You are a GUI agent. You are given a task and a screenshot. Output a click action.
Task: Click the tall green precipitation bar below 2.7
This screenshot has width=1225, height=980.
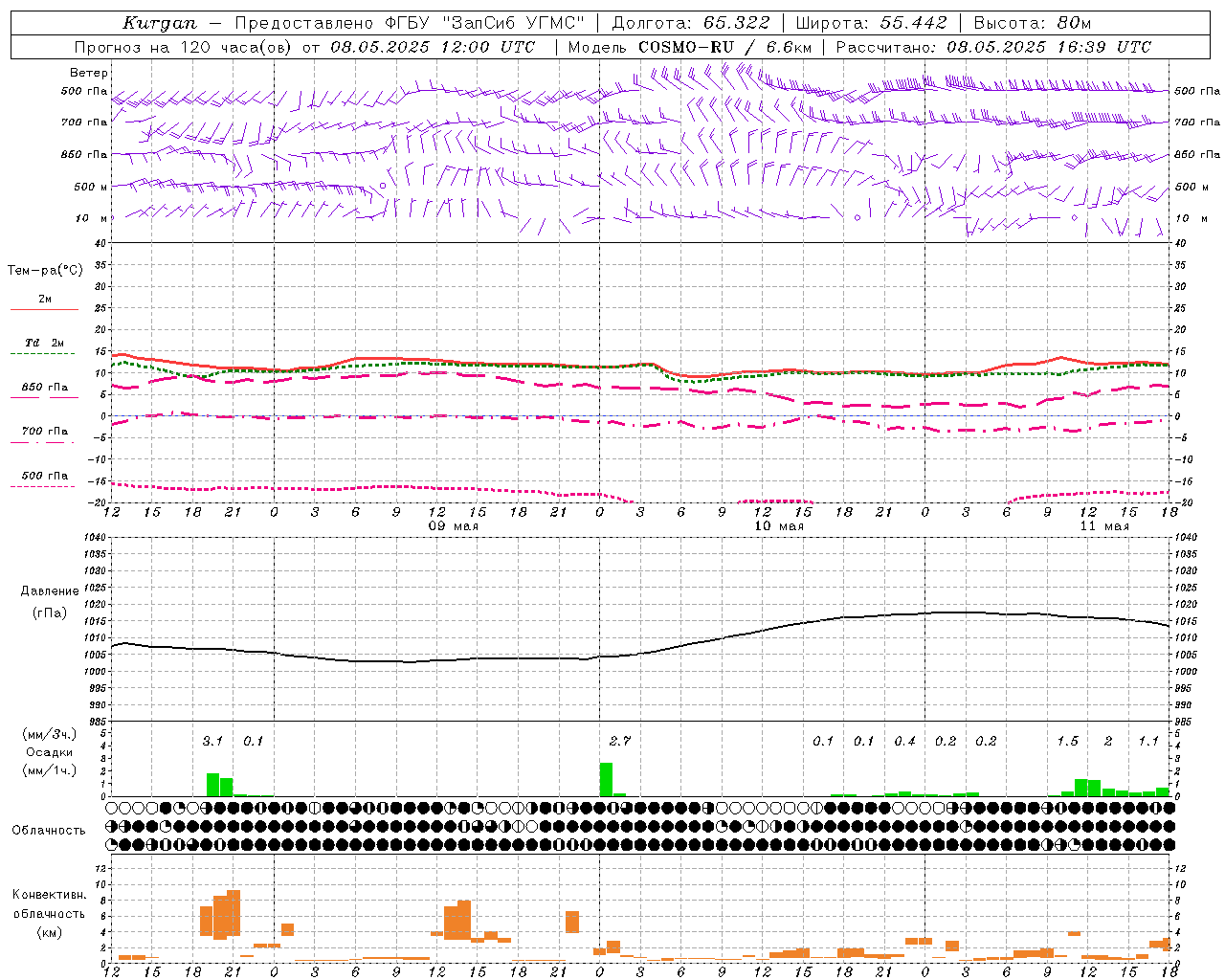click(606, 779)
